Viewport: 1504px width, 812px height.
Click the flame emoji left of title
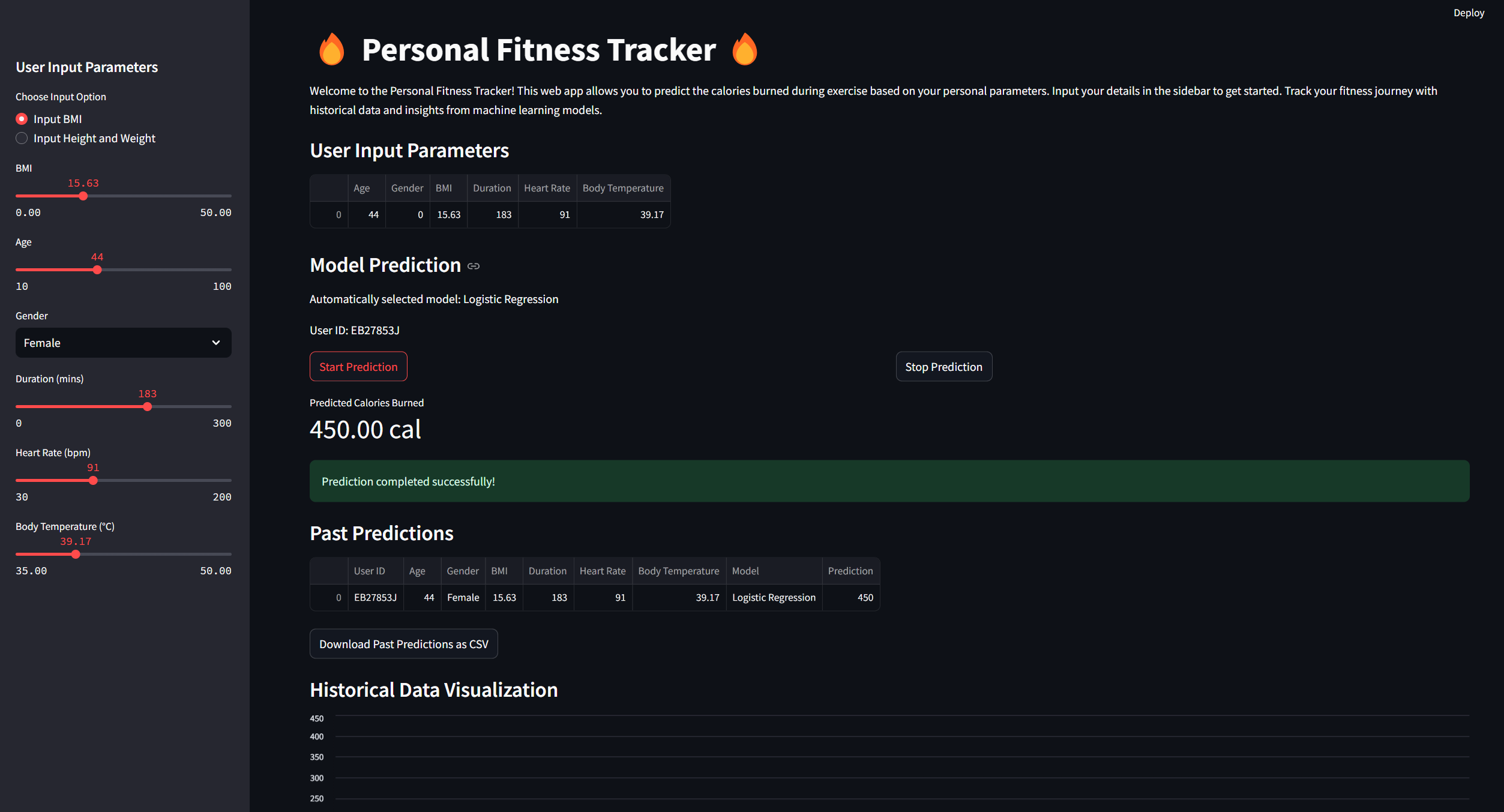pyautogui.click(x=331, y=49)
